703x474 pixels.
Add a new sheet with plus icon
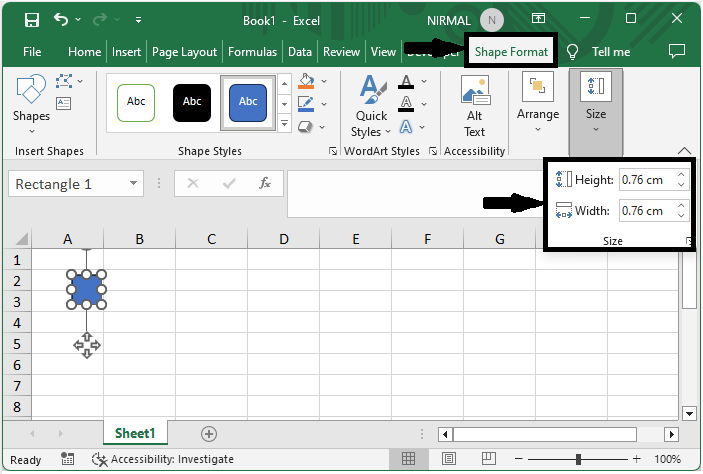[x=209, y=434]
